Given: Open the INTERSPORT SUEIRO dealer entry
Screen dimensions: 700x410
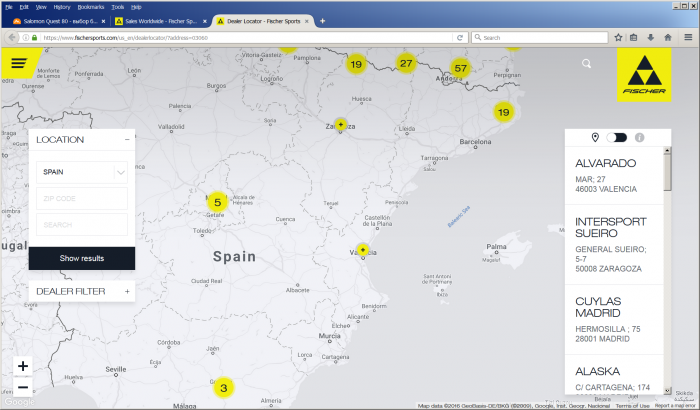Looking at the screenshot, I should click(x=614, y=245).
